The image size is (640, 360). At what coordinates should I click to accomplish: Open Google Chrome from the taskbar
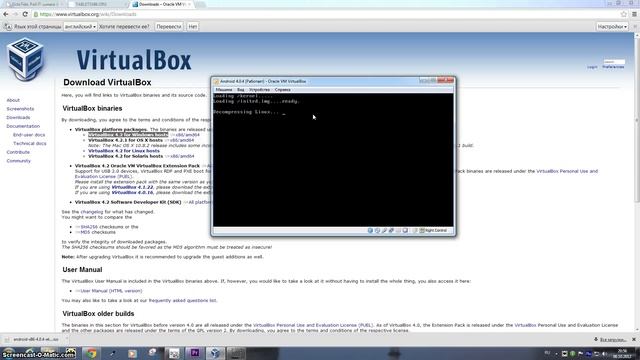pos(91,353)
